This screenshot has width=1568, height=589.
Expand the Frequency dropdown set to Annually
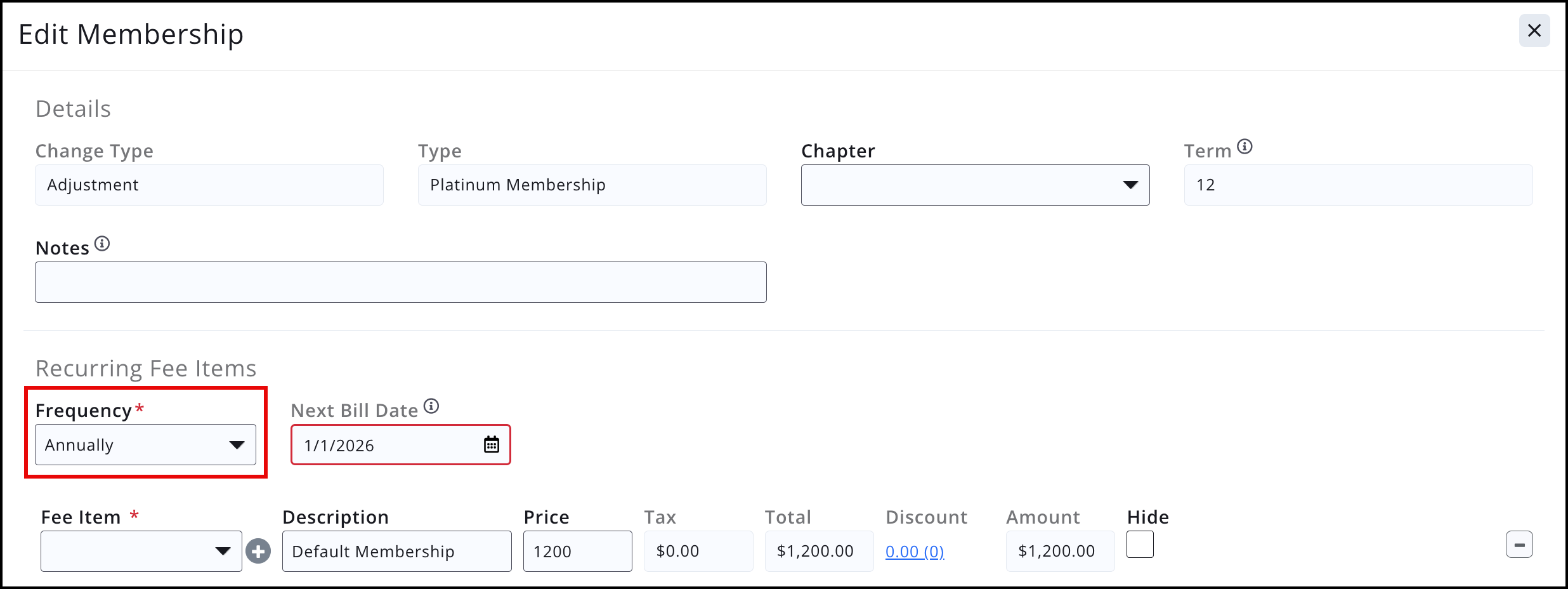tap(145, 444)
